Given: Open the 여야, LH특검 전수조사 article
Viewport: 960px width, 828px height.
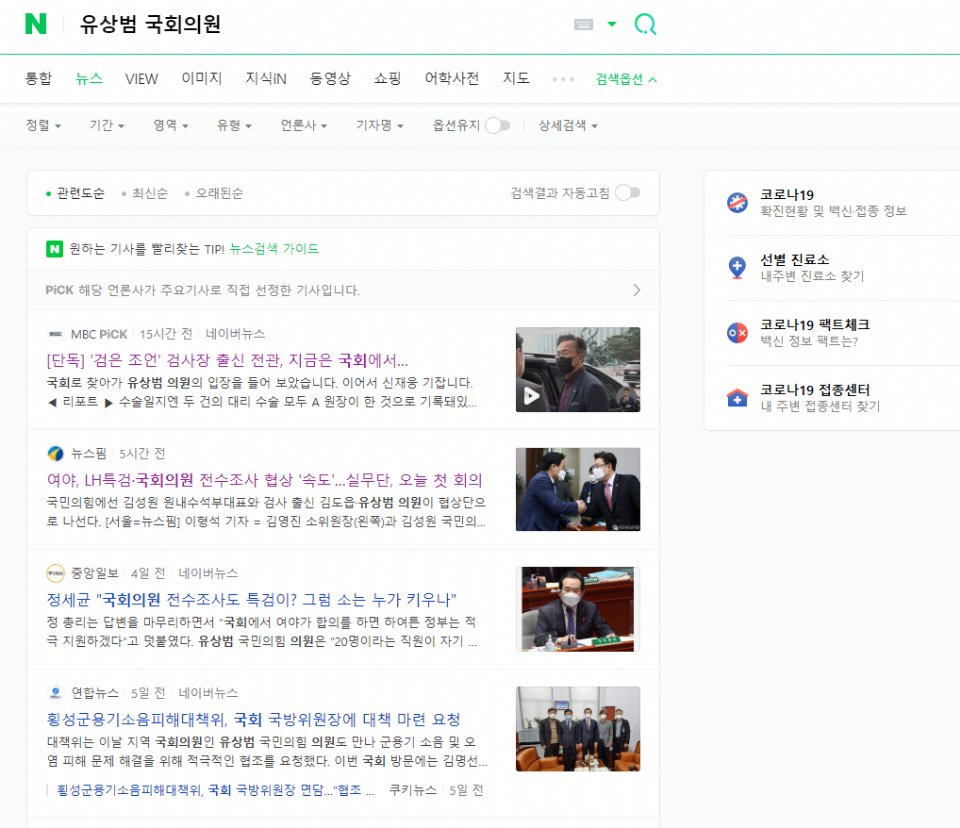Looking at the screenshot, I should click(x=264, y=480).
